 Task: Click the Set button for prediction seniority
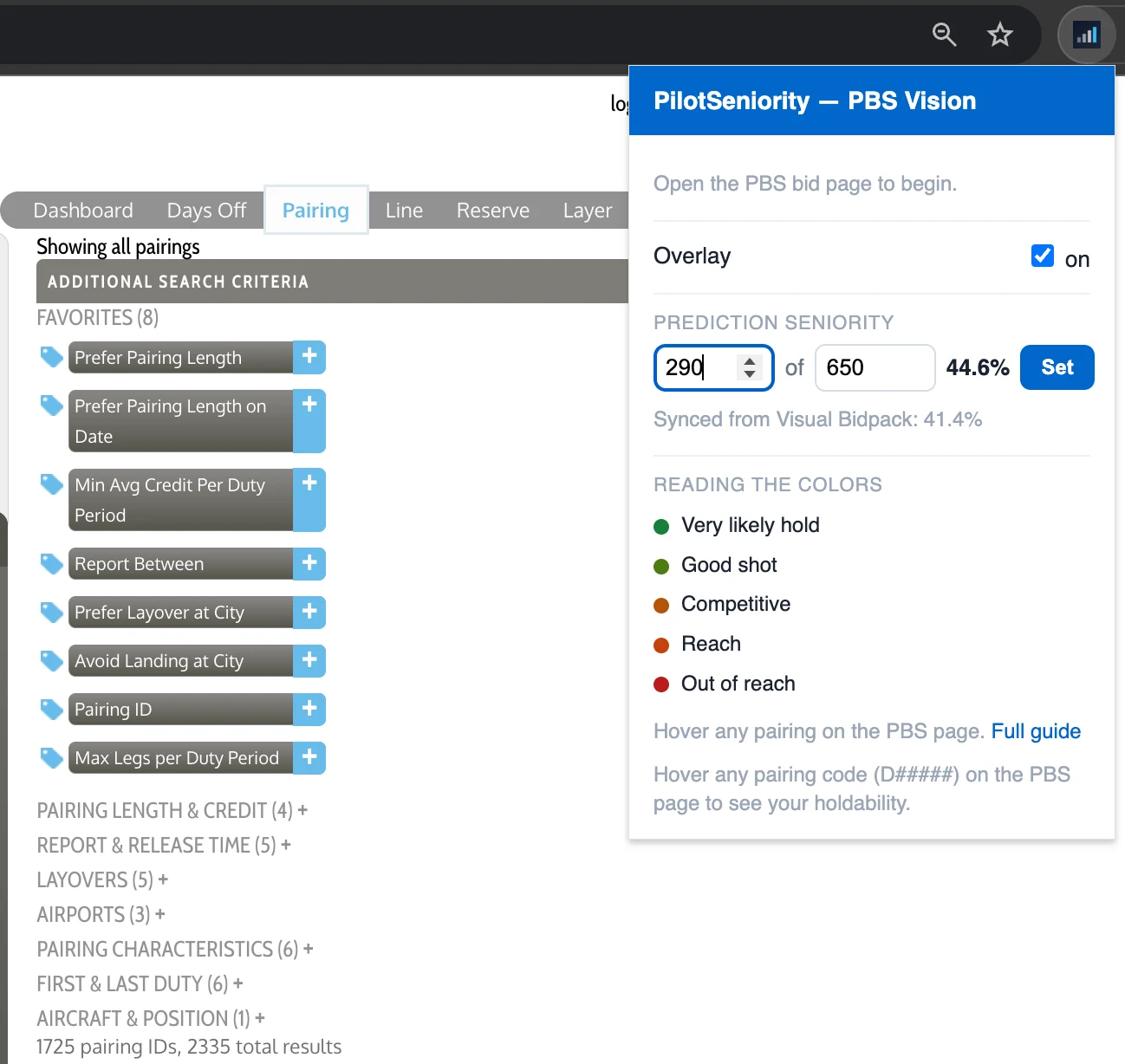pos(1057,367)
